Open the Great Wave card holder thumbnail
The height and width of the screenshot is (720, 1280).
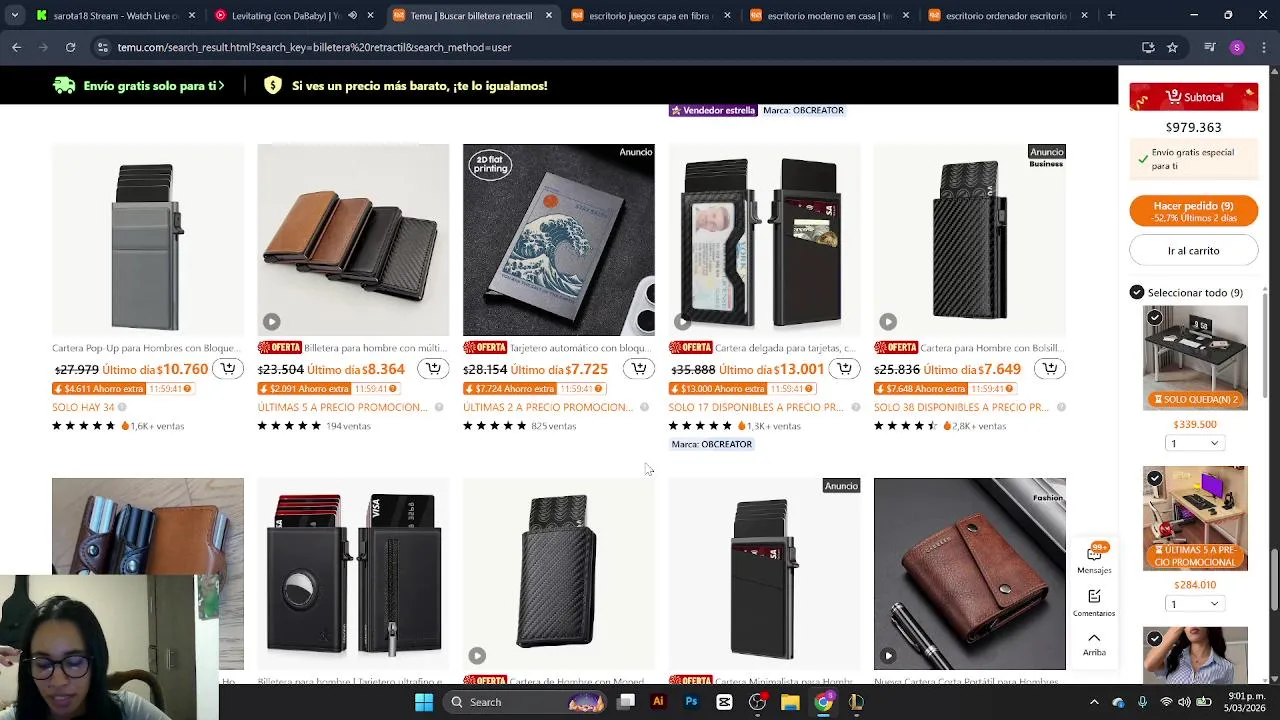point(559,240)
